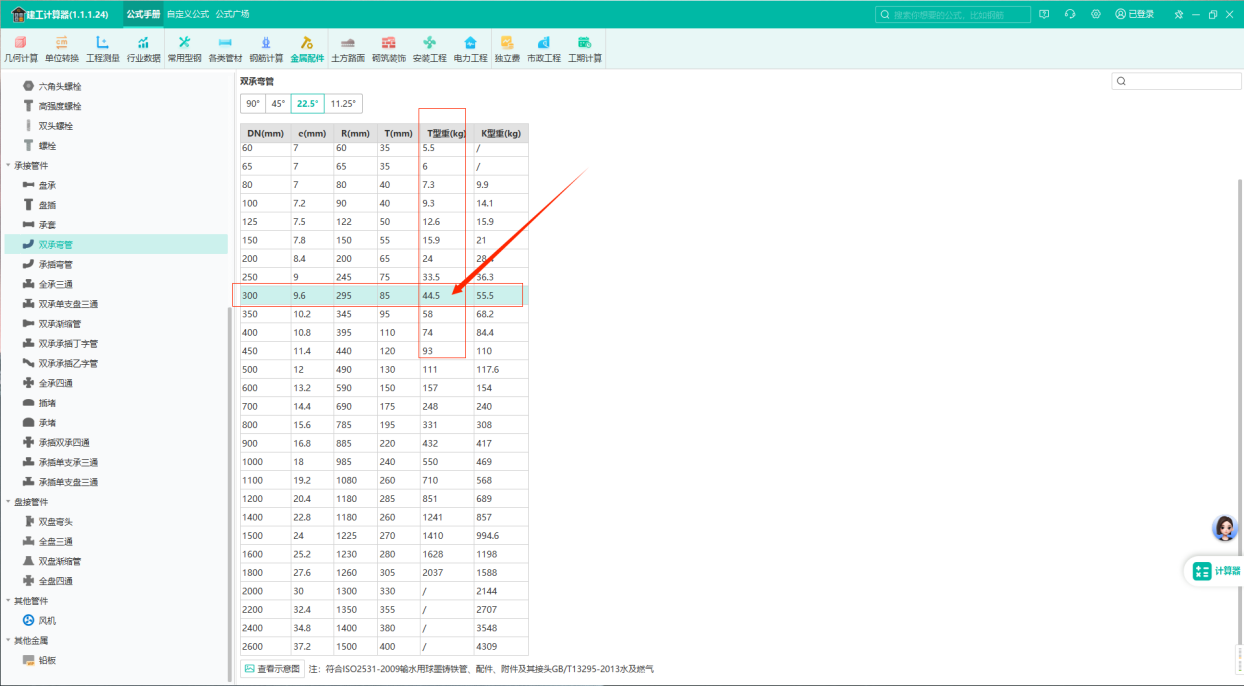Open the customer service headset icon
1244x686 pixels.
pyautogui.click(x=1070, y=14)
